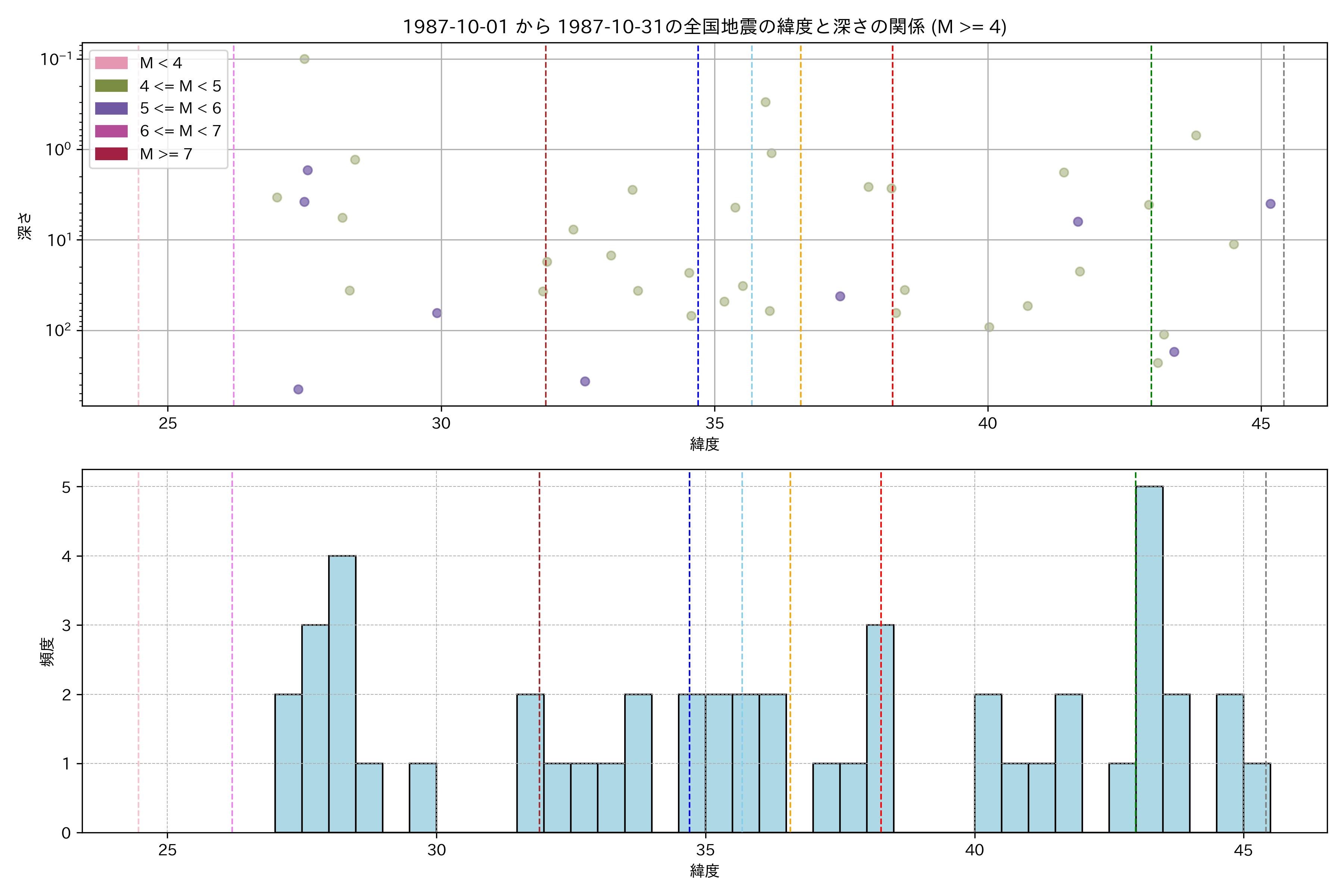This screenshot has height=896, width=1344.
Task: Click the olive 4 <= M < 5 swatch
Action: [111, 86]
